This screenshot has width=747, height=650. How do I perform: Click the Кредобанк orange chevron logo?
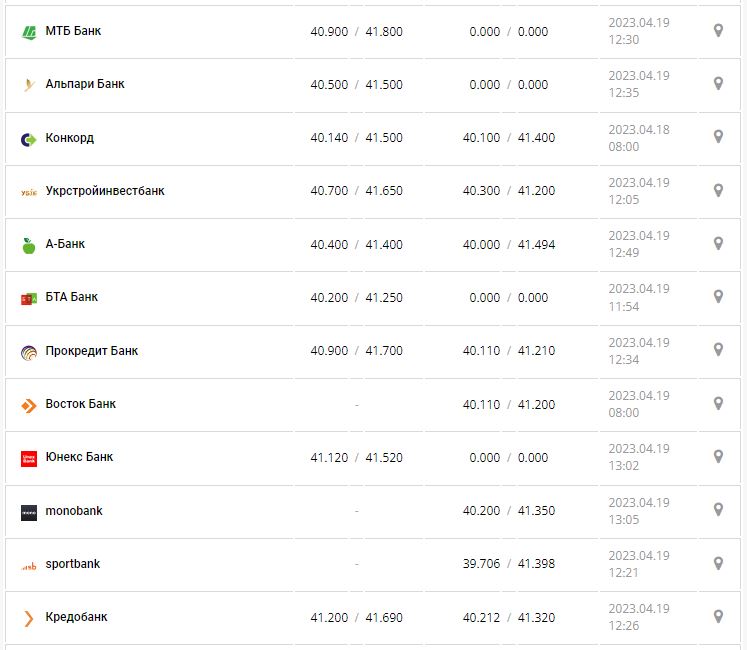click(28, 618)
